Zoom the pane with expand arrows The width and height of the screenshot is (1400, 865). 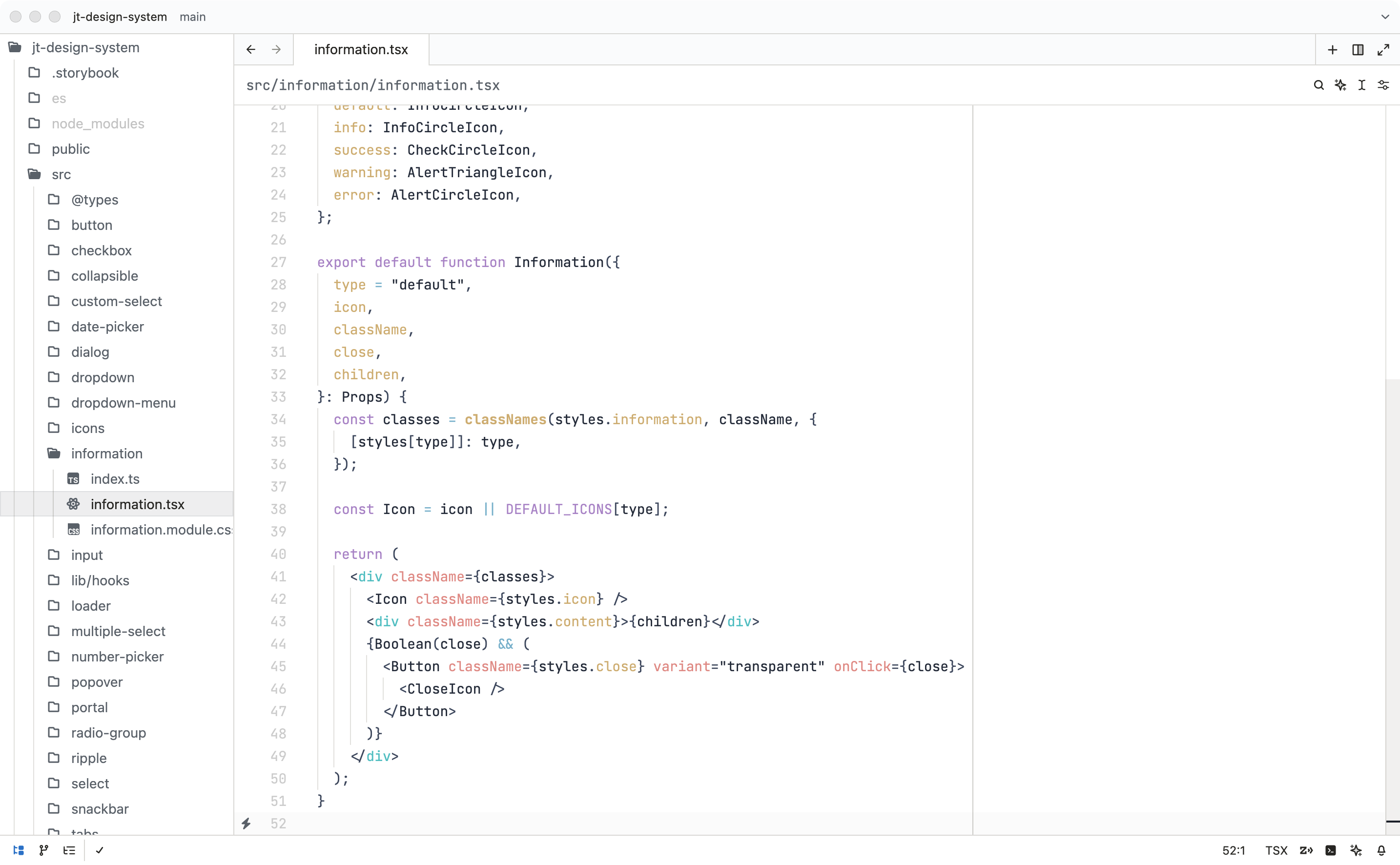(1383, 50)
